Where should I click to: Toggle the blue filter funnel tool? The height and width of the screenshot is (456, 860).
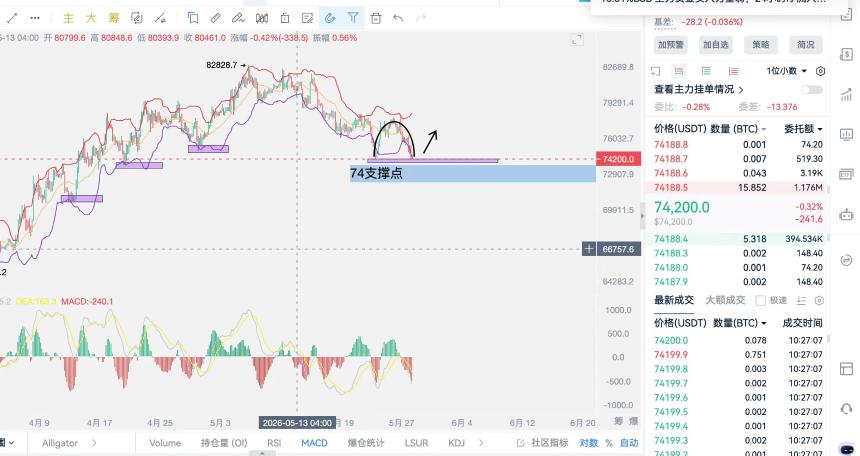pyautogui.click(x=353, y=18)
